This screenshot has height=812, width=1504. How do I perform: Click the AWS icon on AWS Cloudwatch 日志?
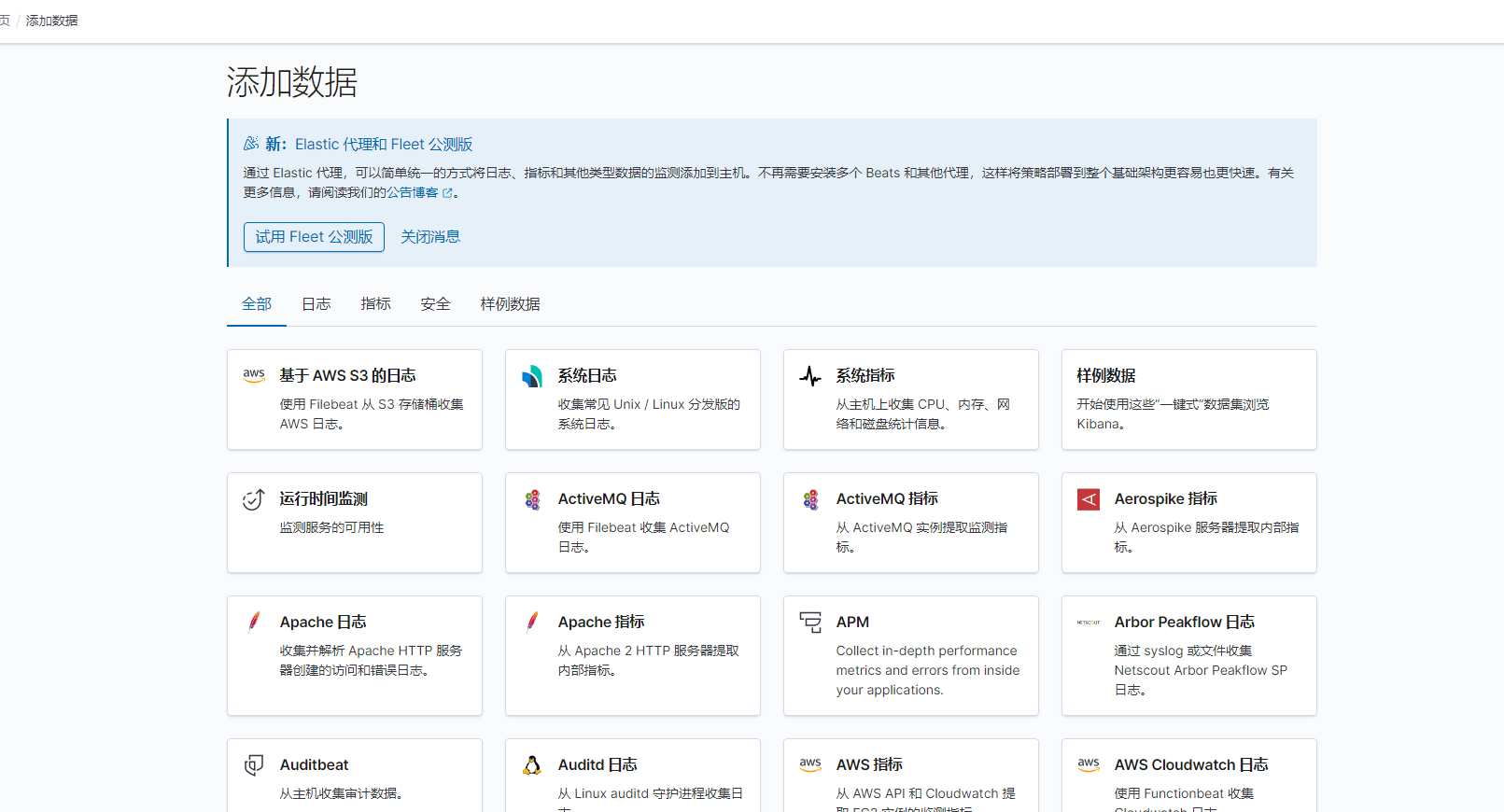[1089, 764]
